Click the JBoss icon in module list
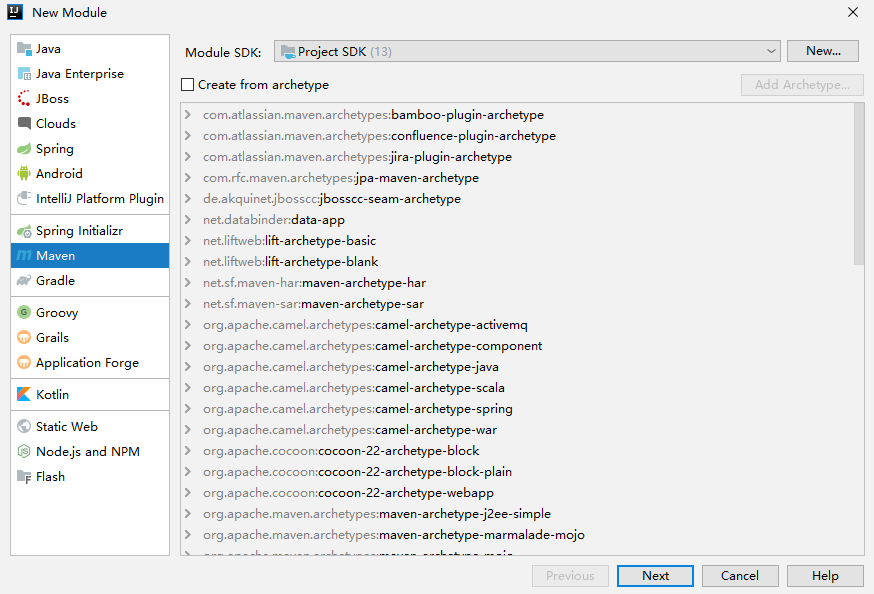Viewport: 874px width, 594px height. (25, 99)
